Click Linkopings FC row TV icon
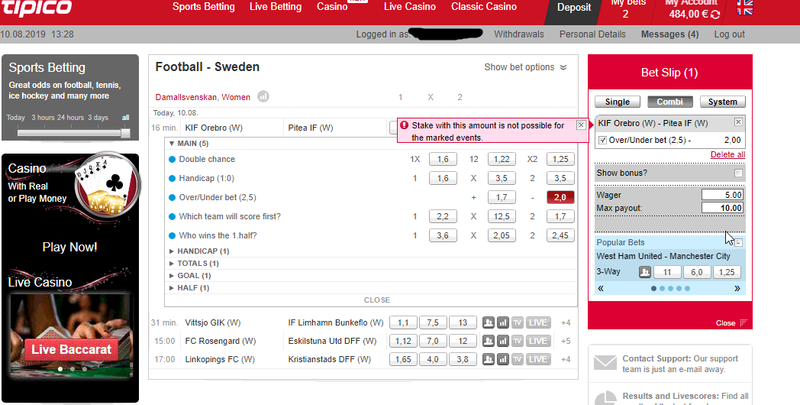Screen dimensions: 800x405 (517, 360)
